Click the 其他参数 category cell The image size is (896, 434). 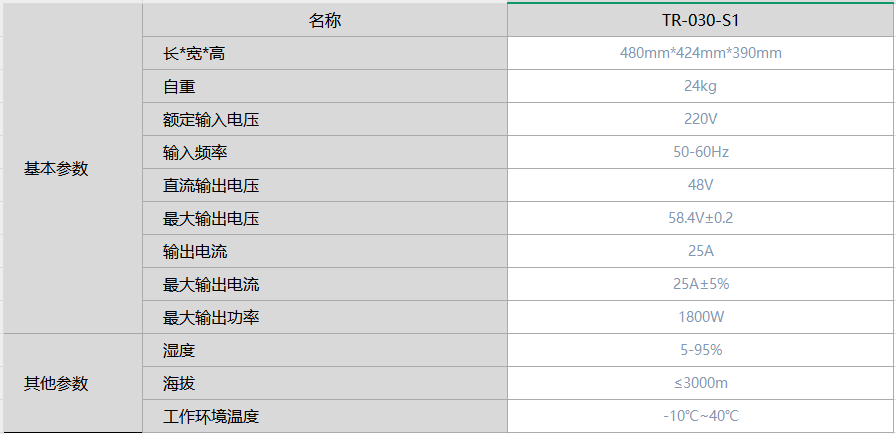[56, 383]
